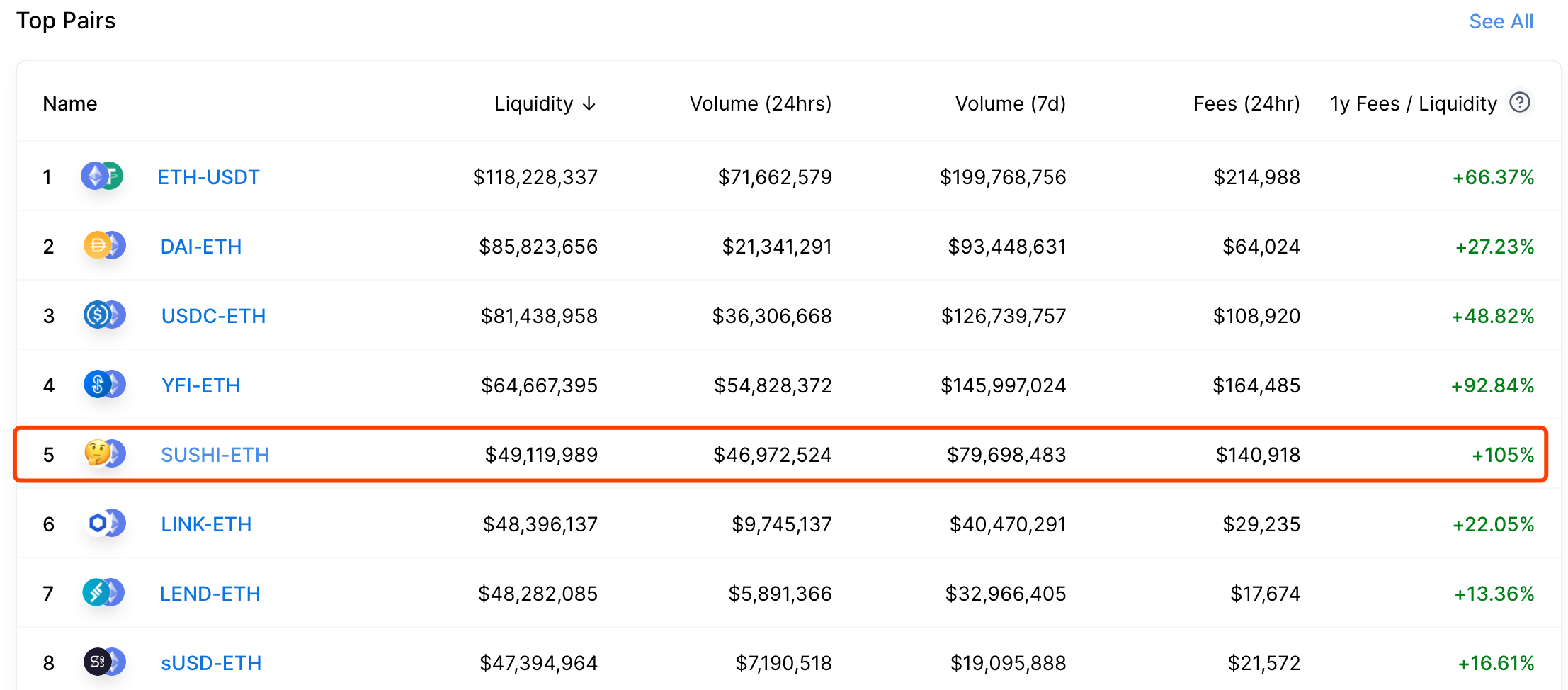Viewport: 1568px width, 690px height.
Task: Open the ETH-USDT pair link
Action: coord(209,177)
